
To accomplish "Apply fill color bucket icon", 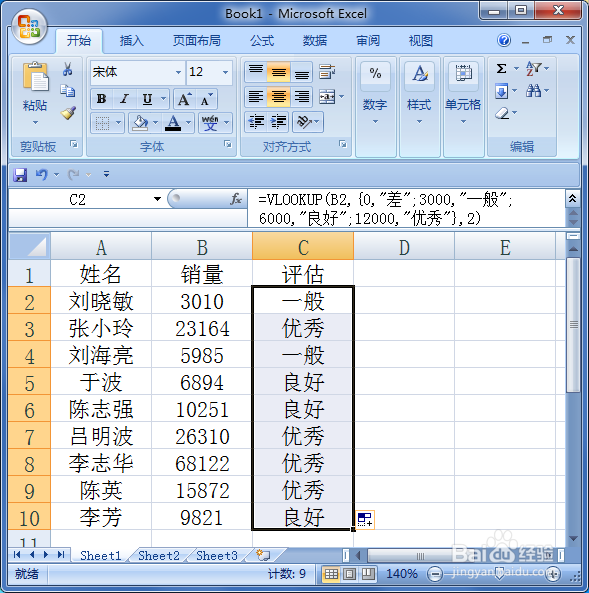I will click(140, 123).
